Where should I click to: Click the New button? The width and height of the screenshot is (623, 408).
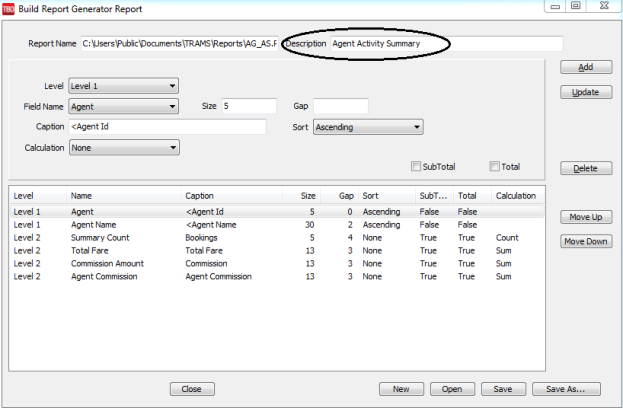(x=401, y=389)
